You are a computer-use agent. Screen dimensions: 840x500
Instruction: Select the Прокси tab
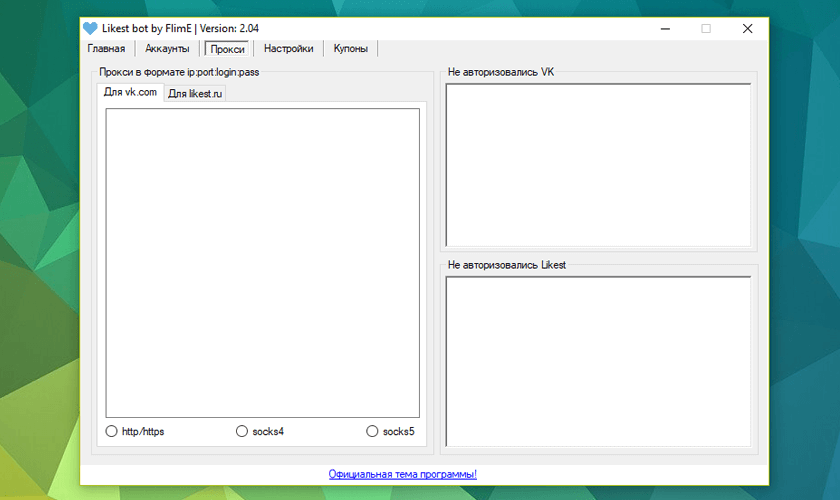(227, 49)
